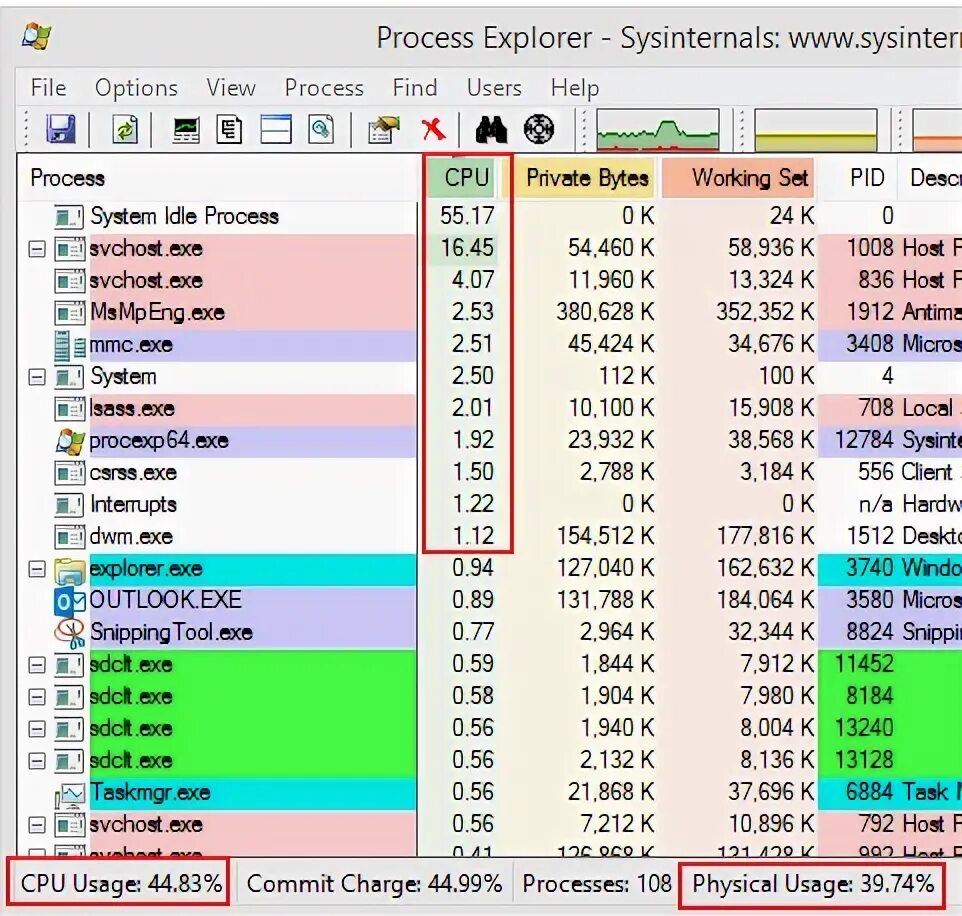962x916 pixels.
Task: Click the red X Kill Process icon
Action: [433, 129]
